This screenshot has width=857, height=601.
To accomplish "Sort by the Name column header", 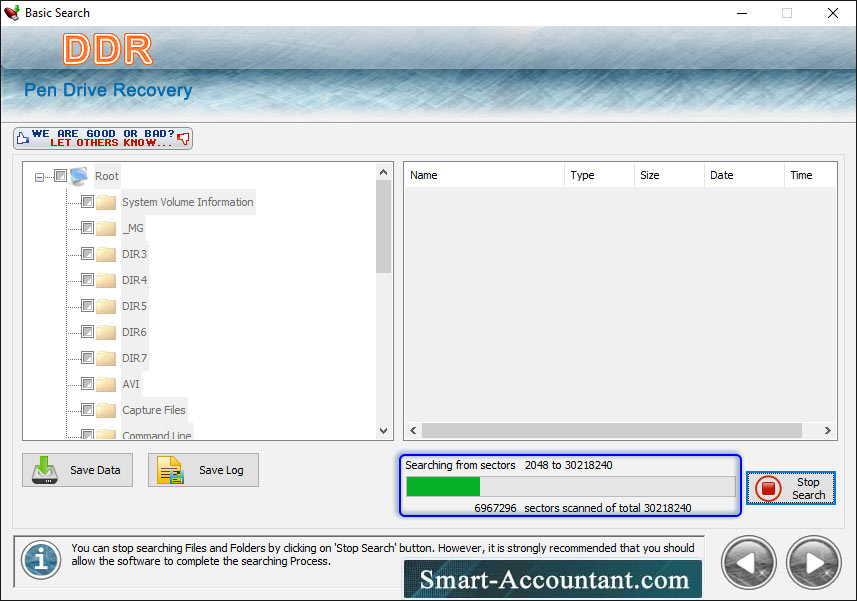I will (x=485, y=175).
